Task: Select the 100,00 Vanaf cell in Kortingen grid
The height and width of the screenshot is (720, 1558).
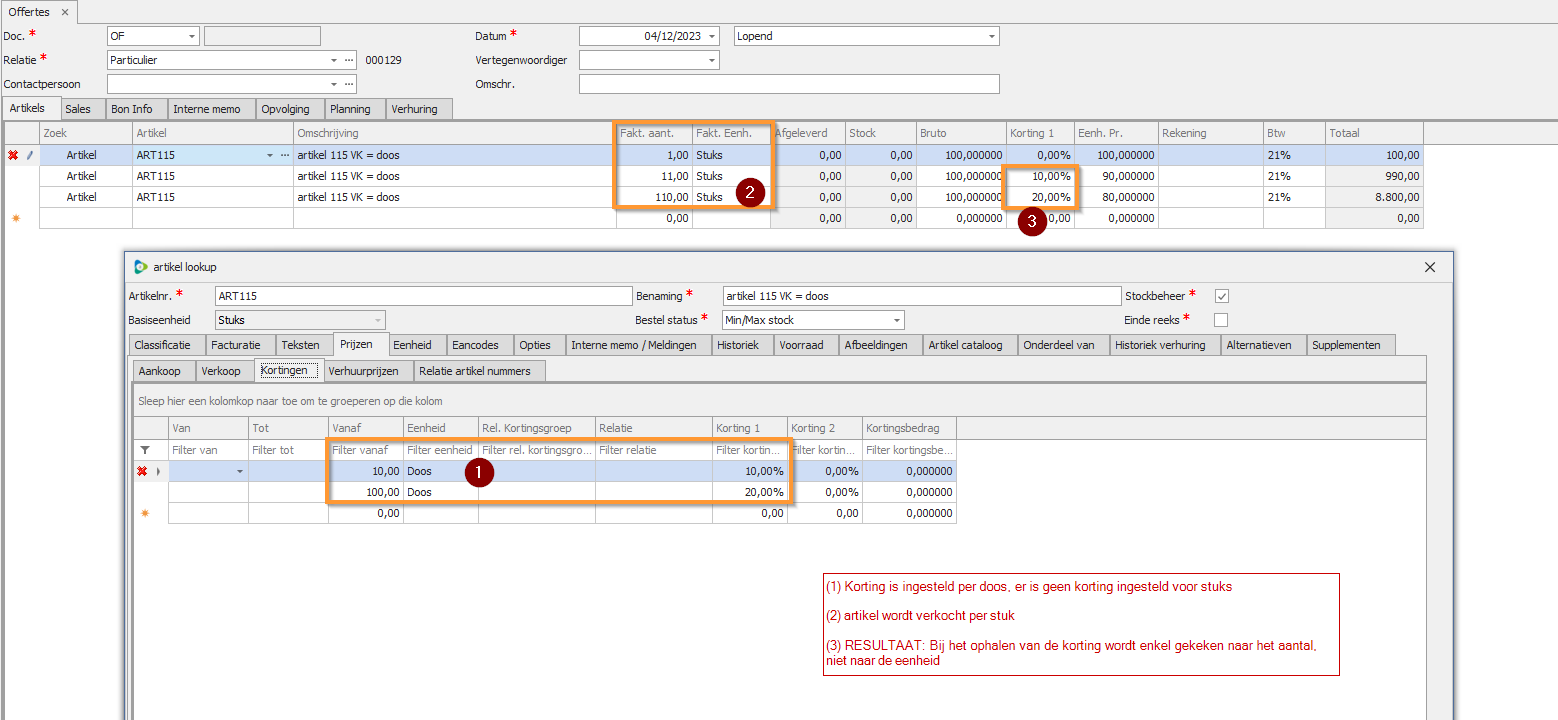Action: tap(366, 492)
